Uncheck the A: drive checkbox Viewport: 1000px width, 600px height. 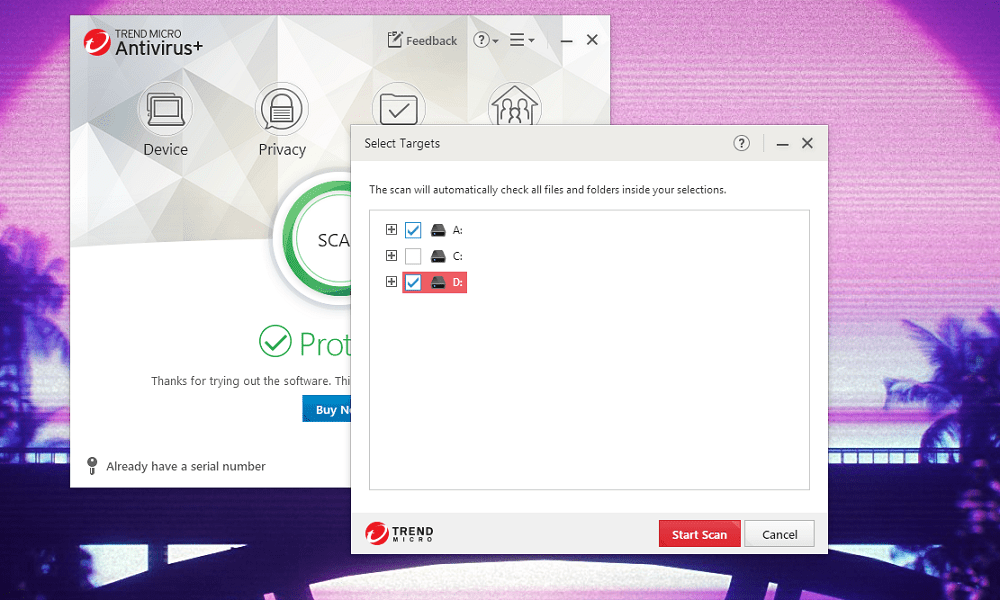pyautogui.click(x=413, y=230)
